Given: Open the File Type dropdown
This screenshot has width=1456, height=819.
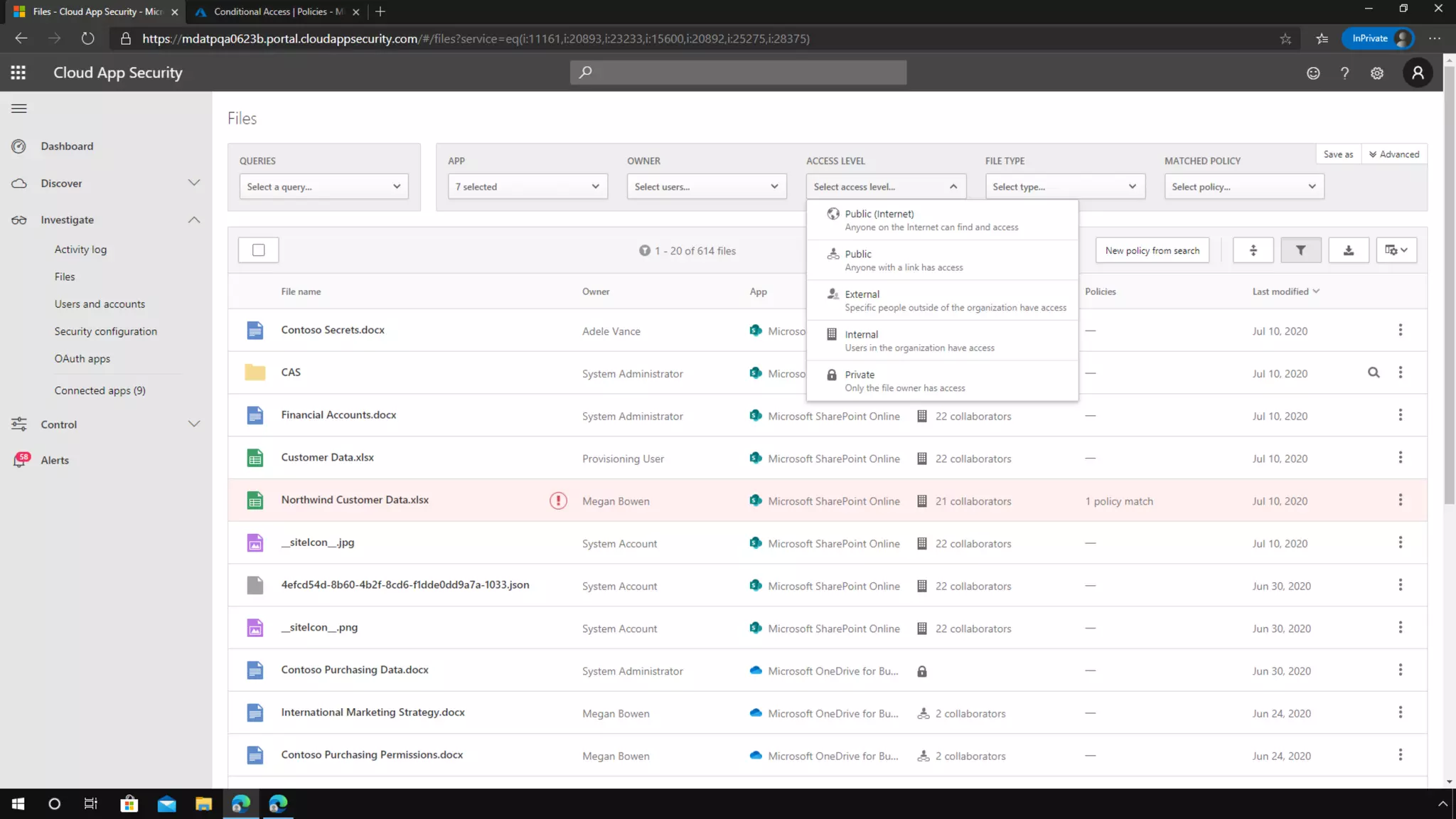Looking at the screenshot, I should point(1064,186).
